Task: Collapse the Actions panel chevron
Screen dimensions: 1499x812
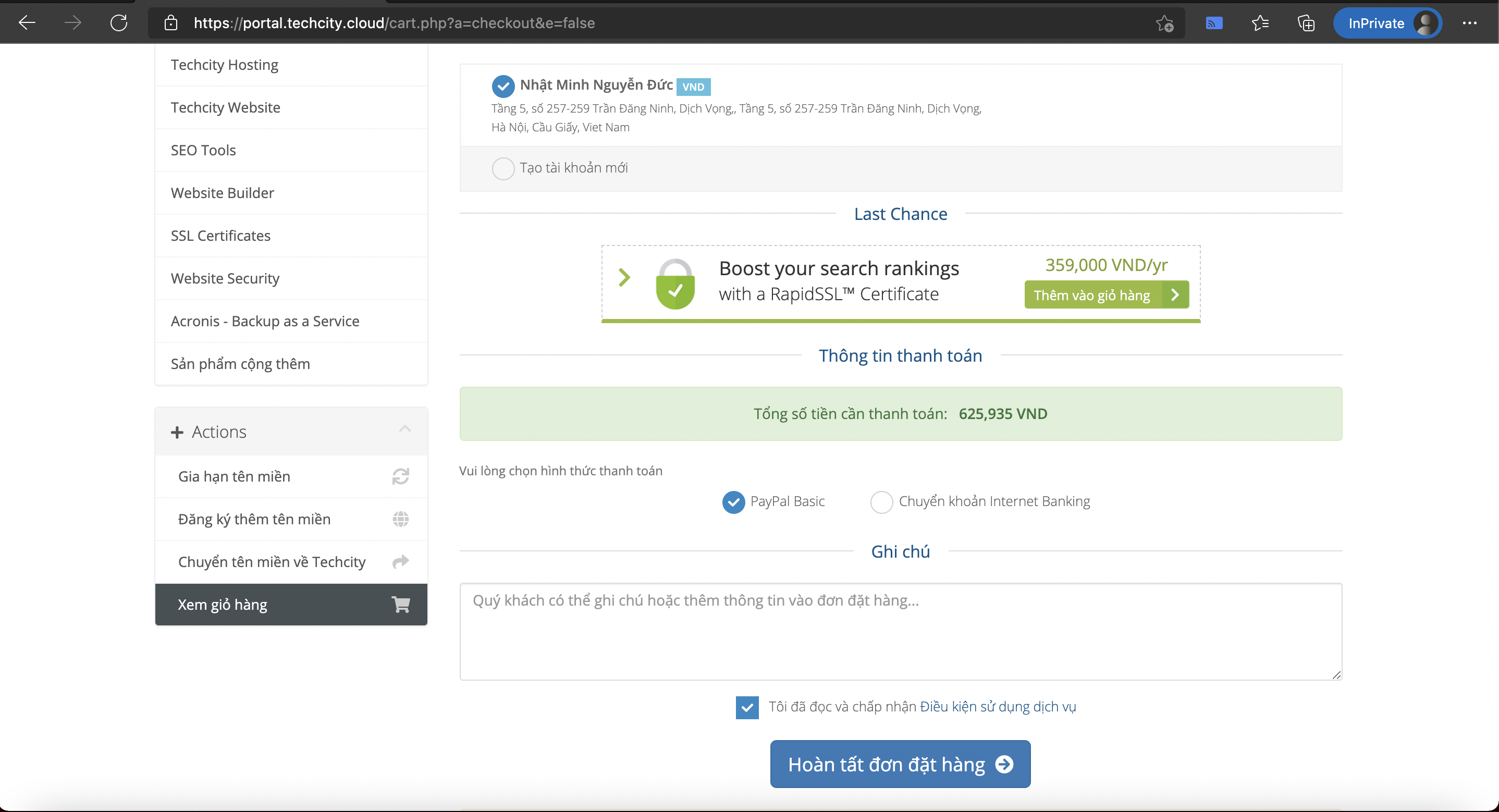Action: pyautogui.click(x=405, y=429)
